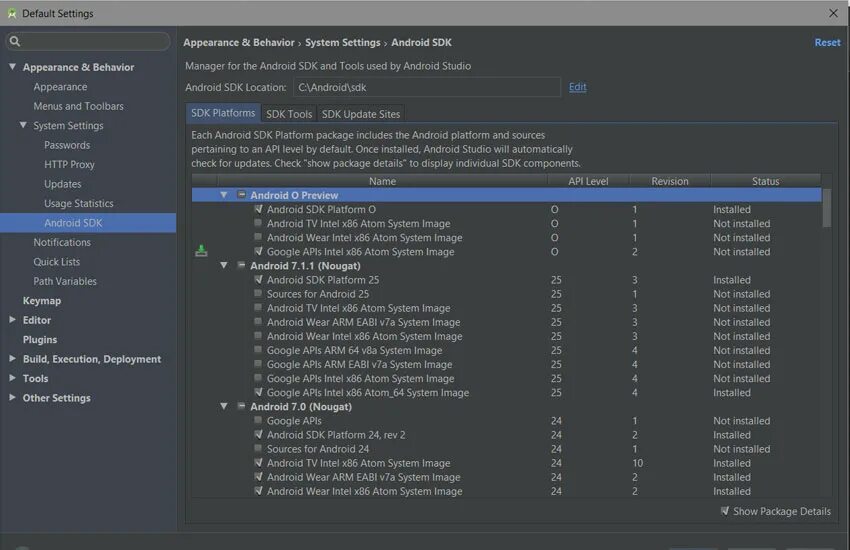Select the Passwords settings page
The image size is (850, 550).
(x=67, y=145)
